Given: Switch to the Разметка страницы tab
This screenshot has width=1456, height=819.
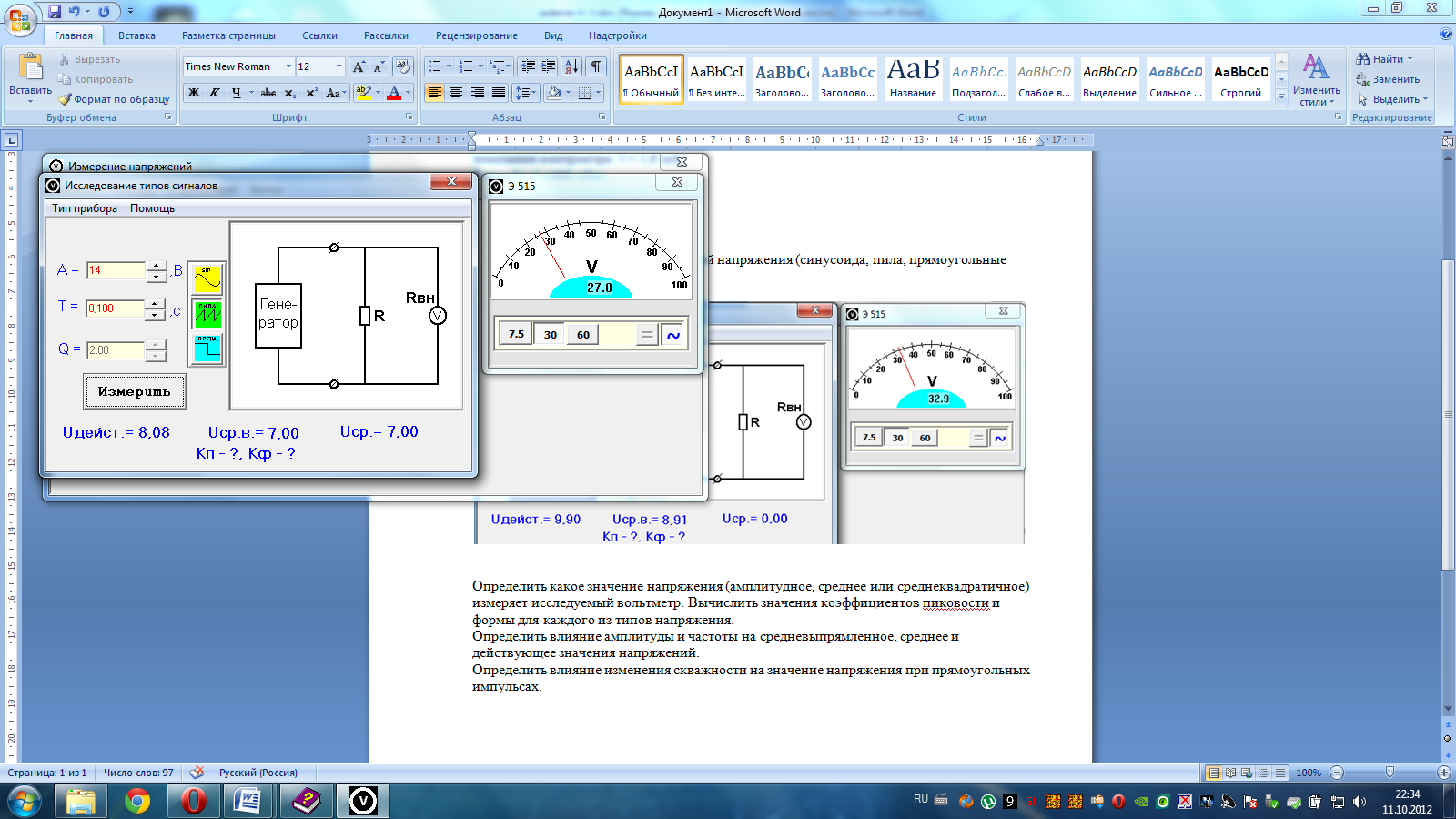Looking at the screenshot, I should 228,35.
